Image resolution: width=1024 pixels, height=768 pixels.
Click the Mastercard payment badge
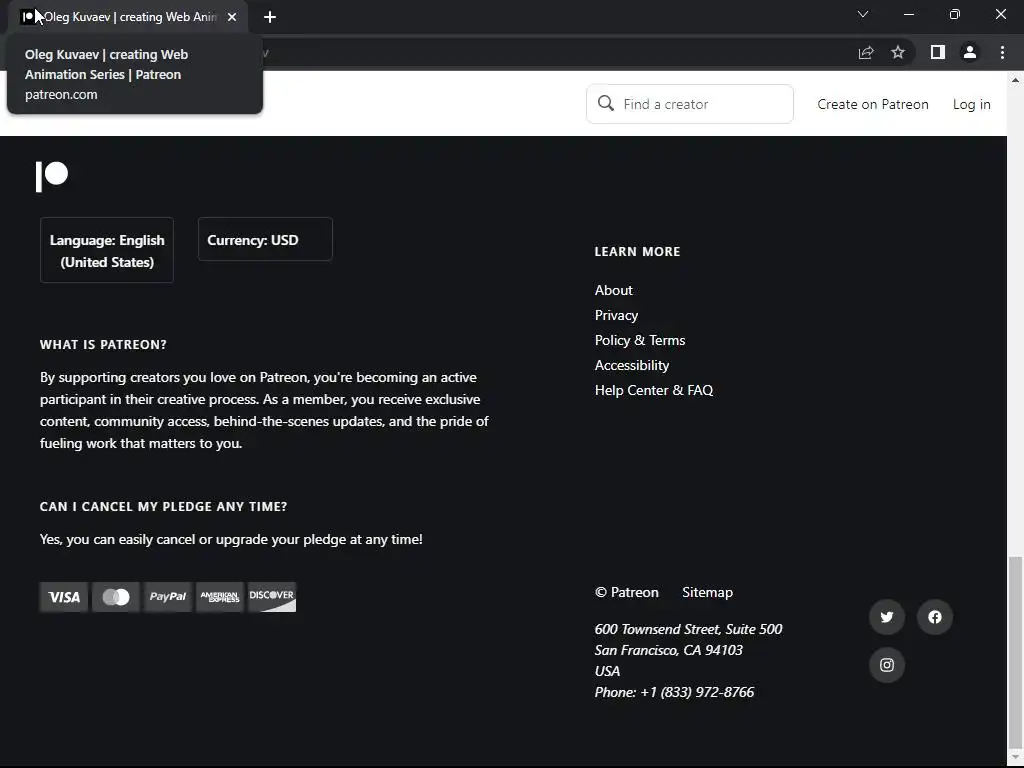(116, 597)
